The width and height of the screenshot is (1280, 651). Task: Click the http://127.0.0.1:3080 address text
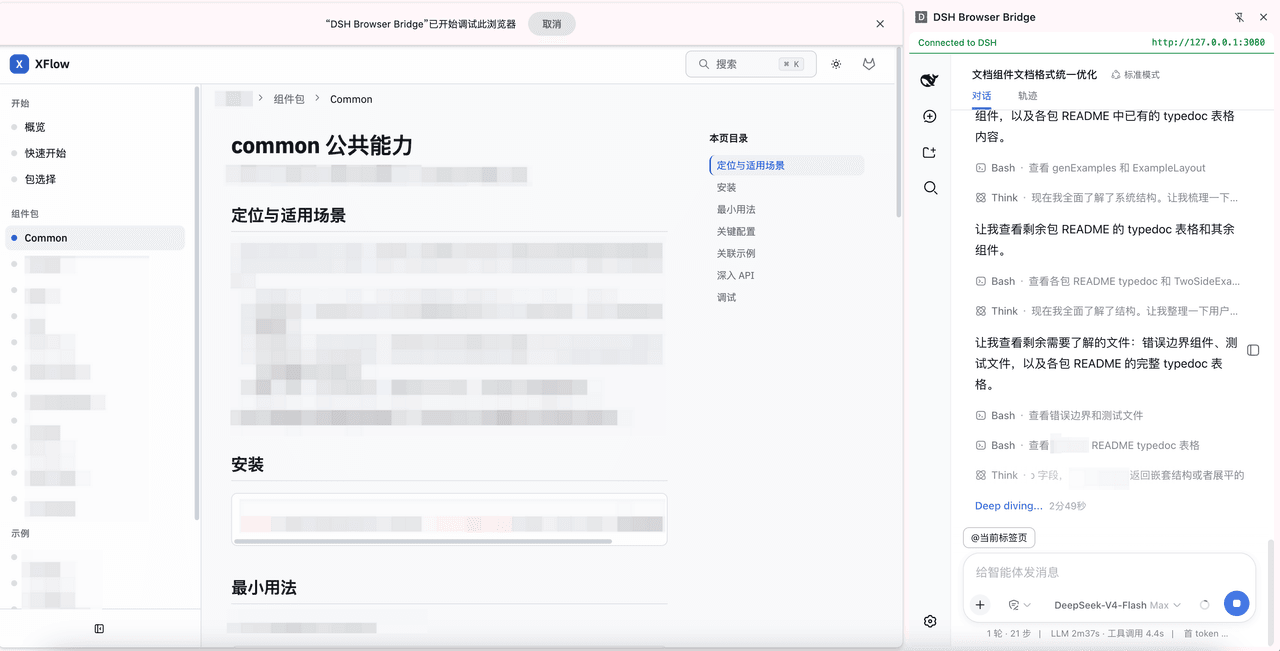coord(1208,43)
